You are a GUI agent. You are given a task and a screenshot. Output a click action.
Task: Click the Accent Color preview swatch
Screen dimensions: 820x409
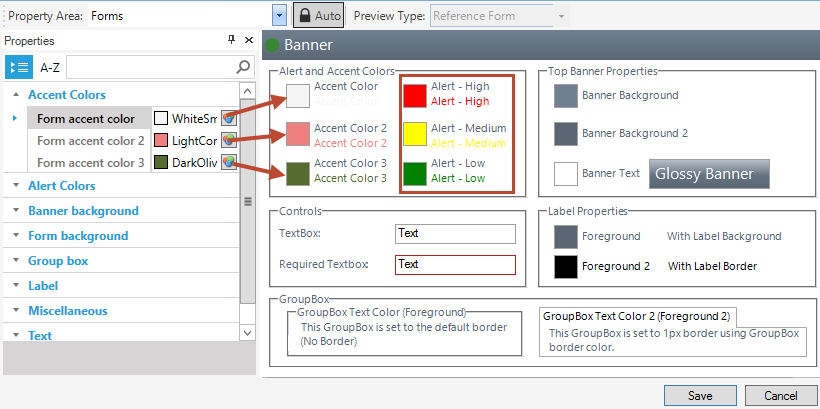tap(298, 96)
